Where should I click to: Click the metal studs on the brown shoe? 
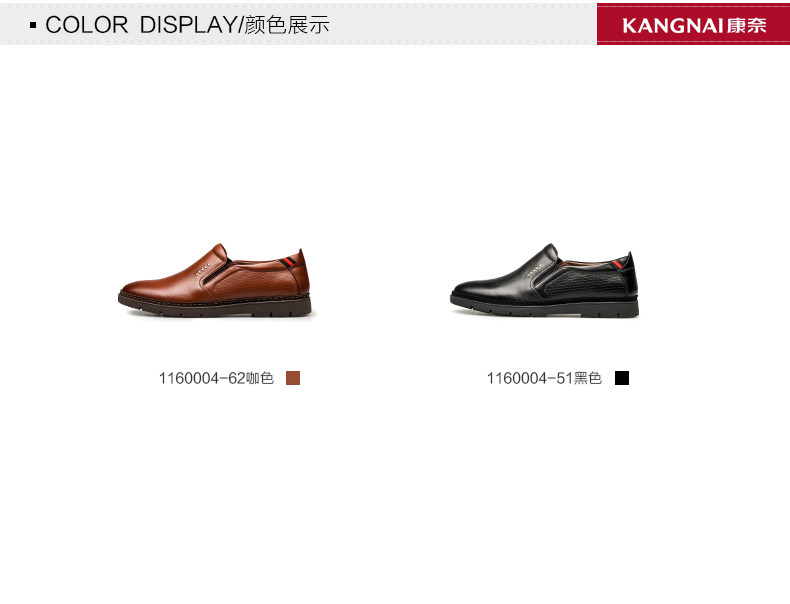tap(203, 269)
